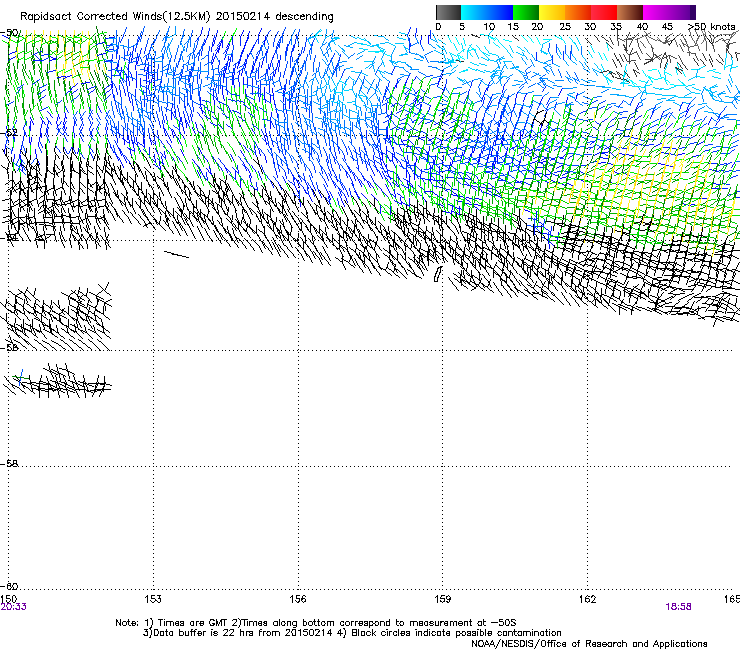
Task: Click the latitude label -52
Action: tap(9, 133)
